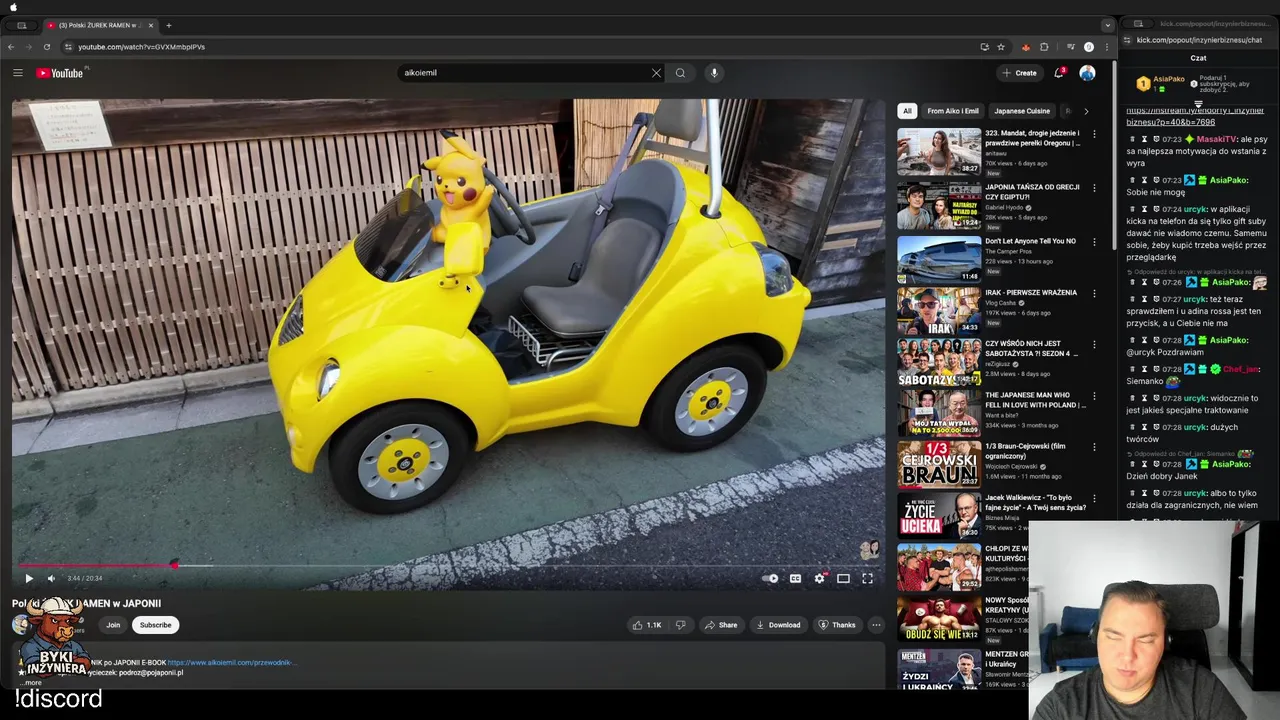The image size is (1280, 720).
Task: Open the Apple menu
Action: coord(13,7)
